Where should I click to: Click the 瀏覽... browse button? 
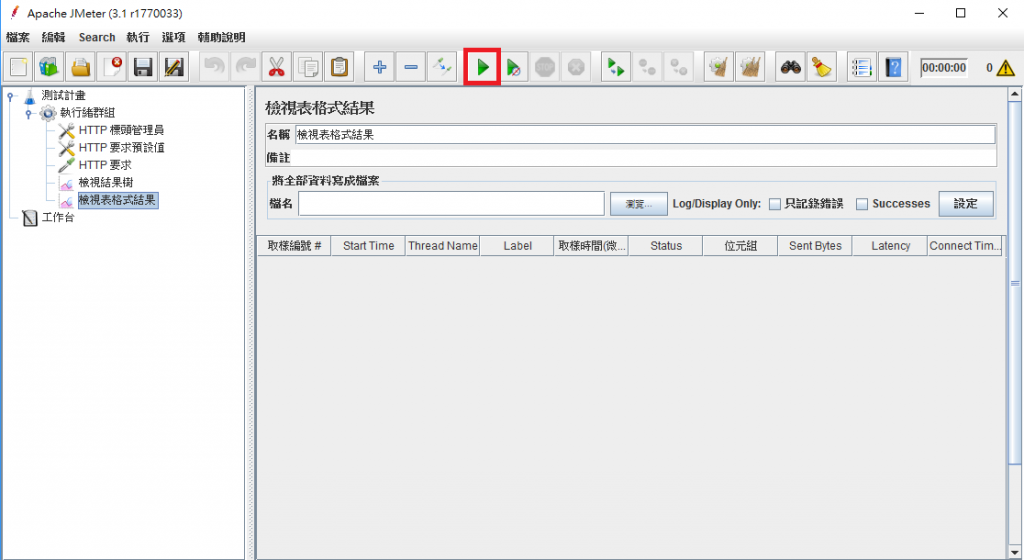click(x=639, y=204)
